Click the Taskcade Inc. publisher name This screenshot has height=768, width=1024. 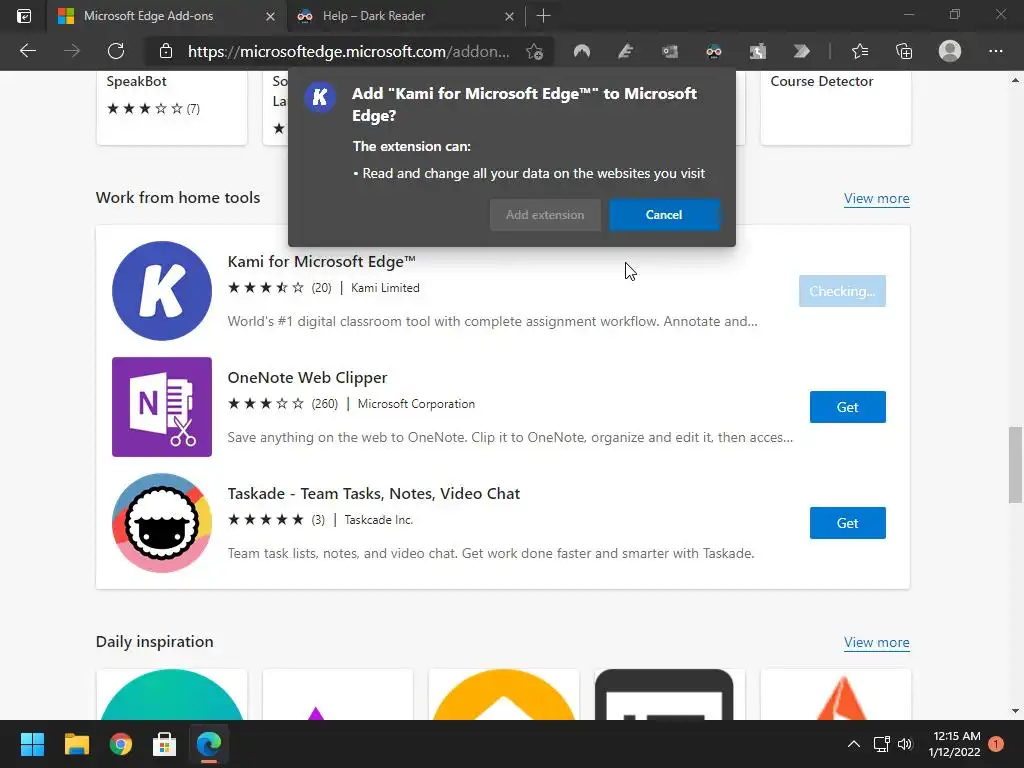point(379,520)
